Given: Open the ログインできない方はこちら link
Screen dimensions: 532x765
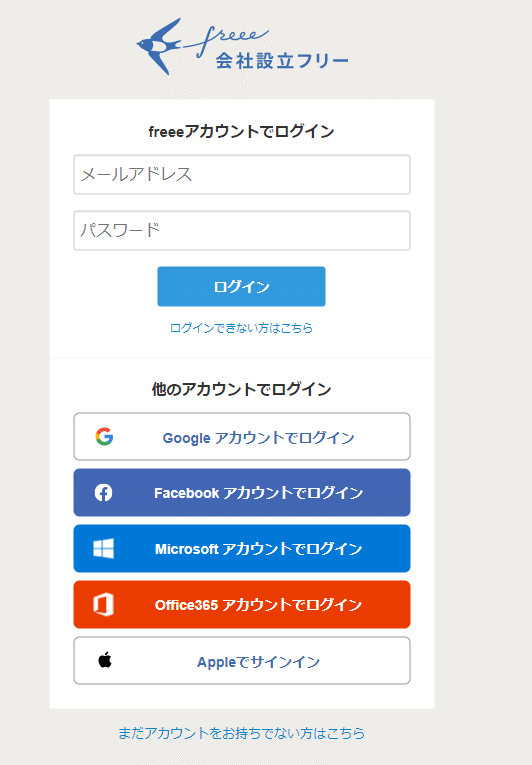Looking at the screenshot, I should click(x=241, y=328).
